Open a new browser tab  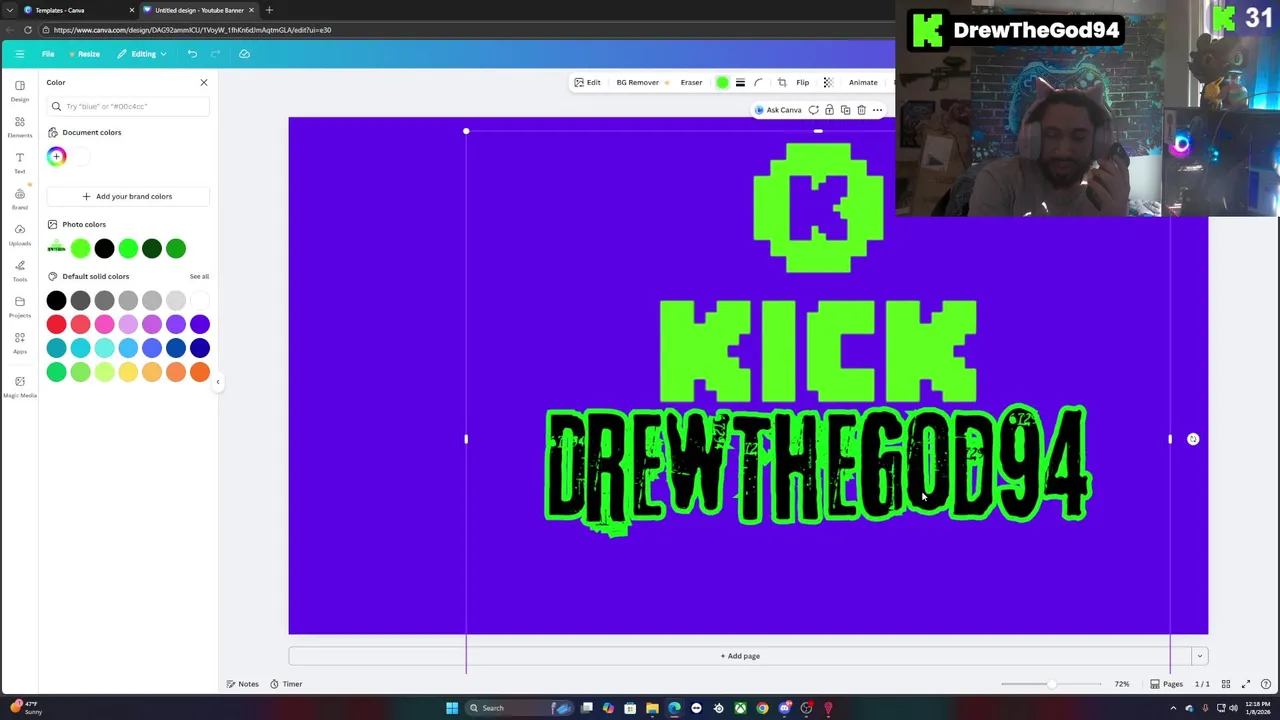pyautogui.click(x=269, y=10)
